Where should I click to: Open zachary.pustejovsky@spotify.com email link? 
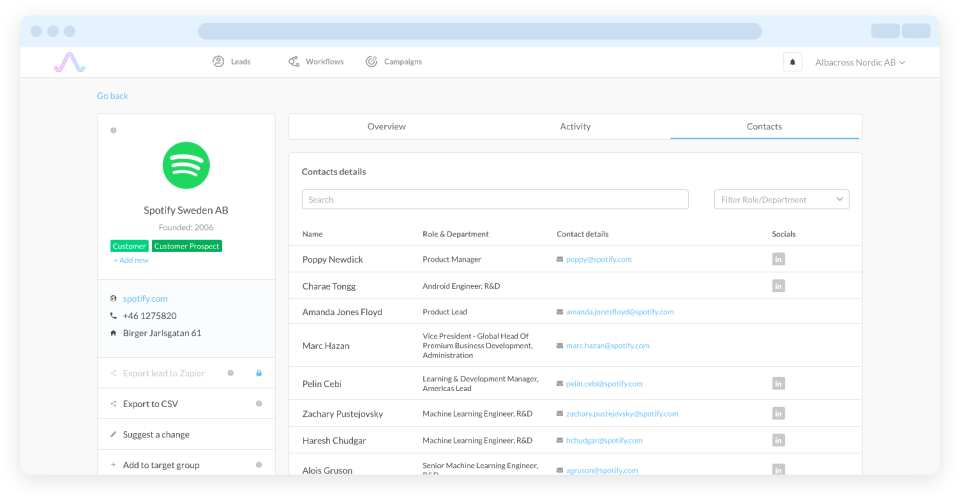point(622,414)
